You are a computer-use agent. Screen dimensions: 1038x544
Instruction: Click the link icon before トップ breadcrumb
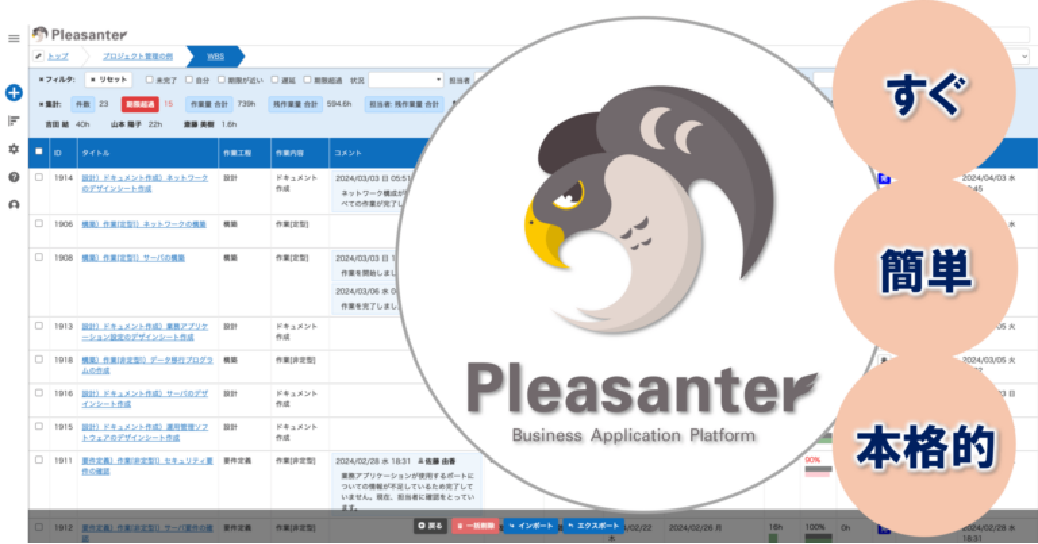tap(38, 56)
